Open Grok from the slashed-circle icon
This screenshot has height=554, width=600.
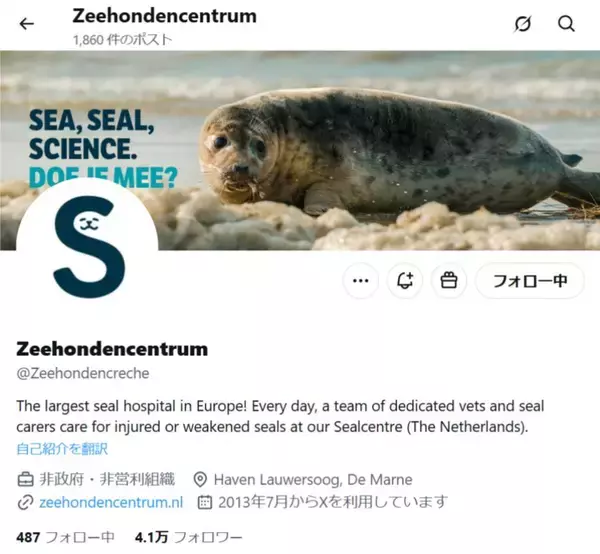(521, 24)
